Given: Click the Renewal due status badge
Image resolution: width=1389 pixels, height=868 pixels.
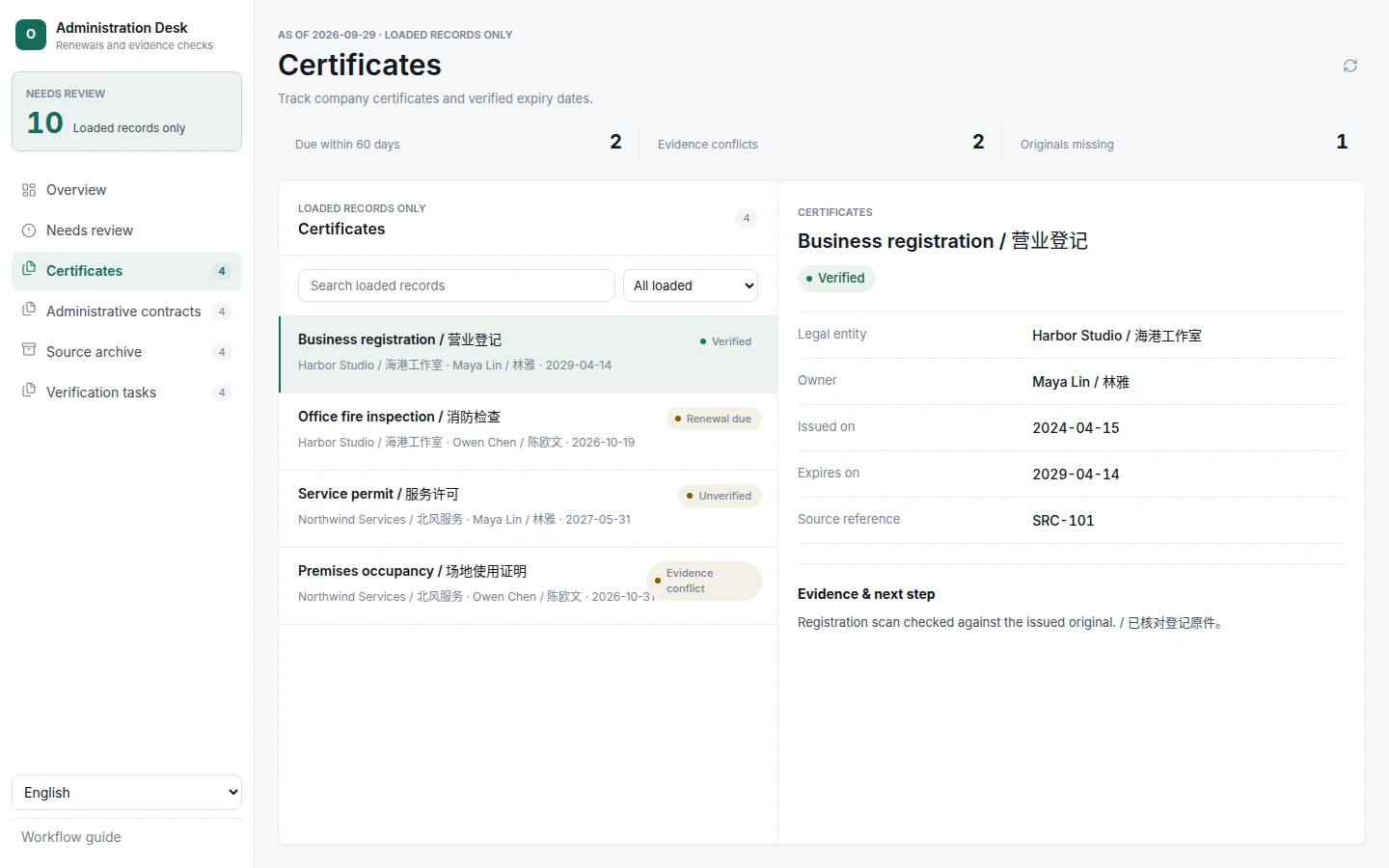Looking at the screenshot, I should pyautogui.click(x=714, y=419).
